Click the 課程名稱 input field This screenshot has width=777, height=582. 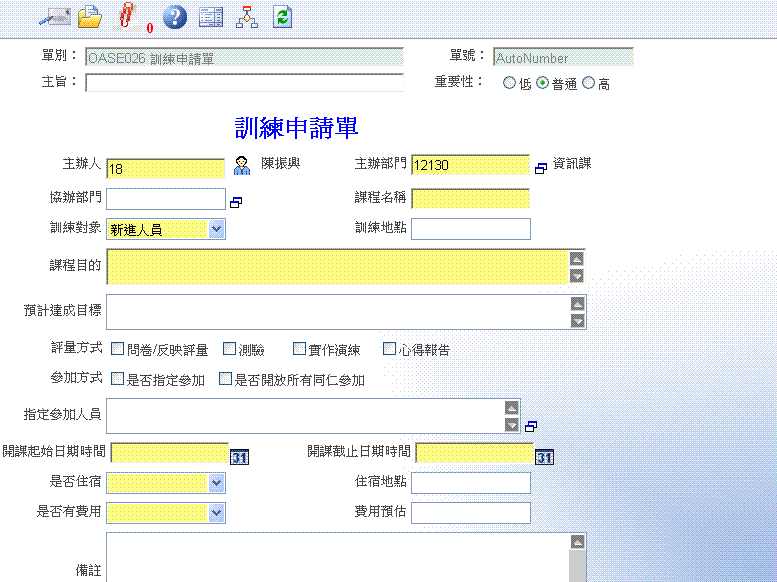click(x=470, y=198)
